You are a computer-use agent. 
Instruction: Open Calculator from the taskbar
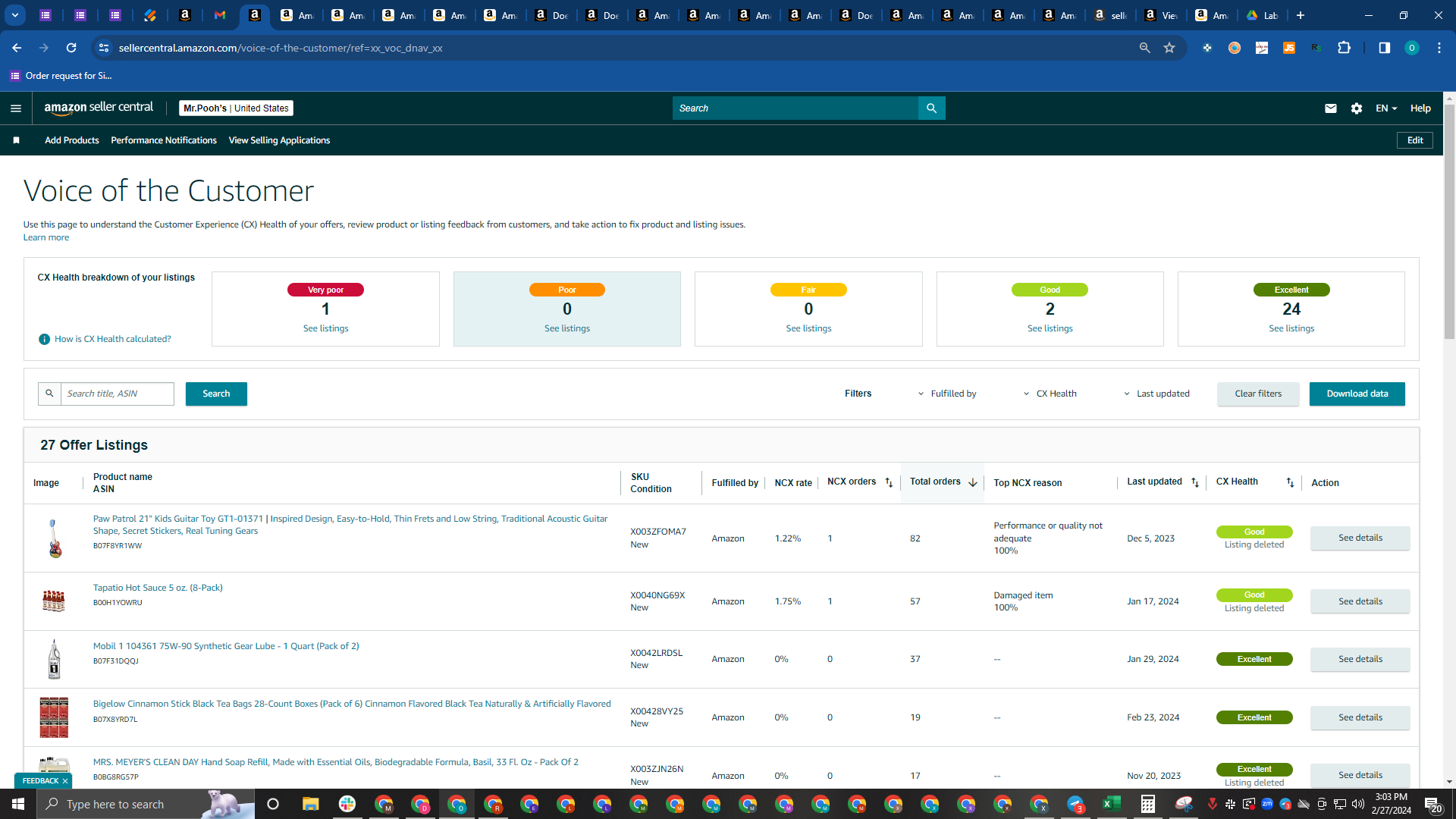1148,804
